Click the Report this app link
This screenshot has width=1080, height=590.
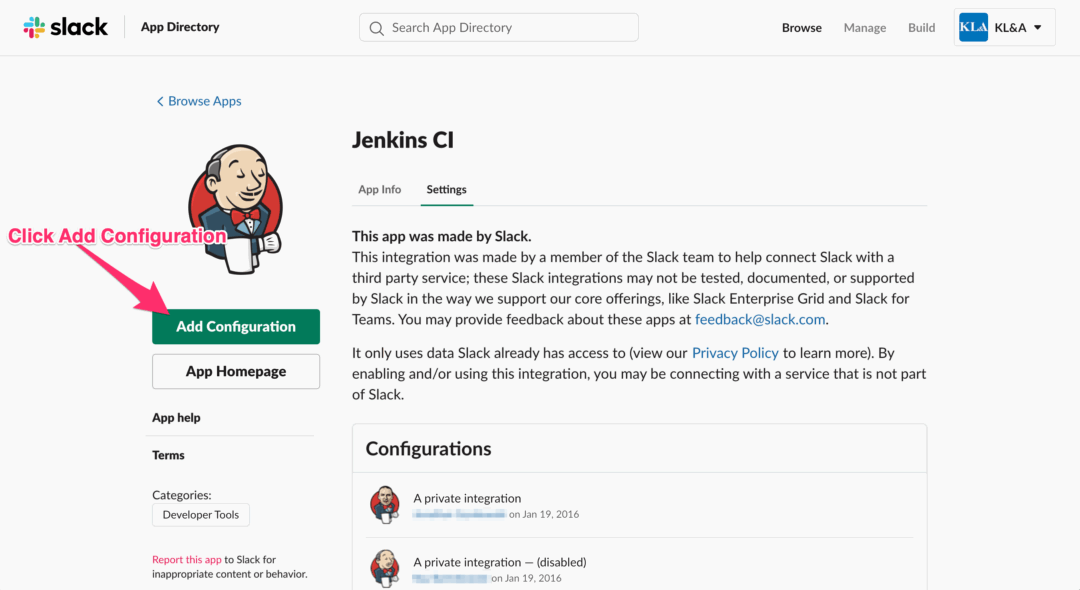(187, 560)
